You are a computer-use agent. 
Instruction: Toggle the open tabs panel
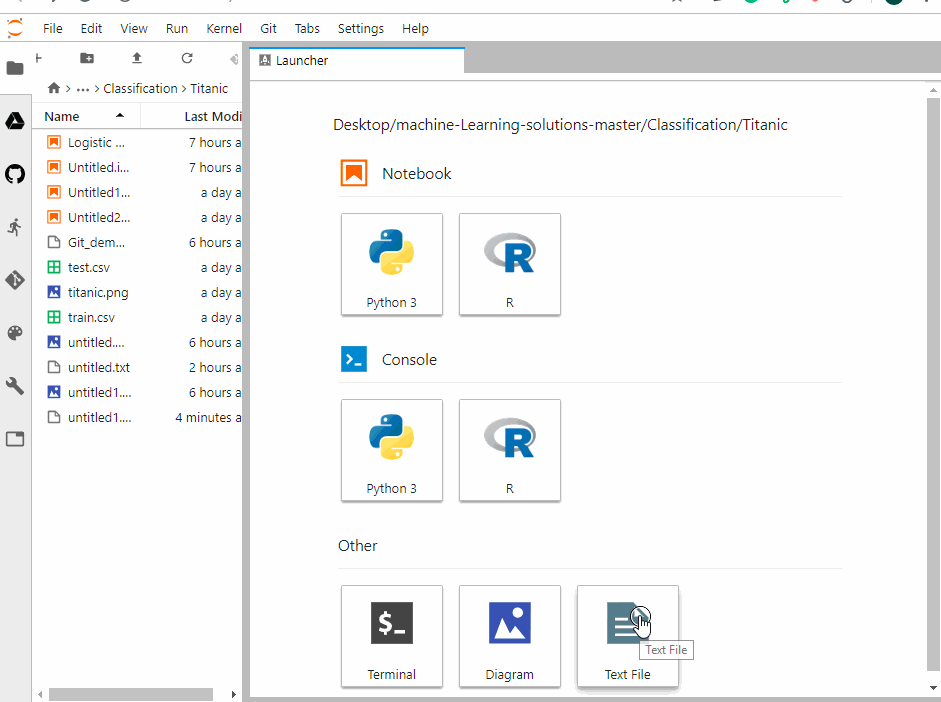coord(15,438)
